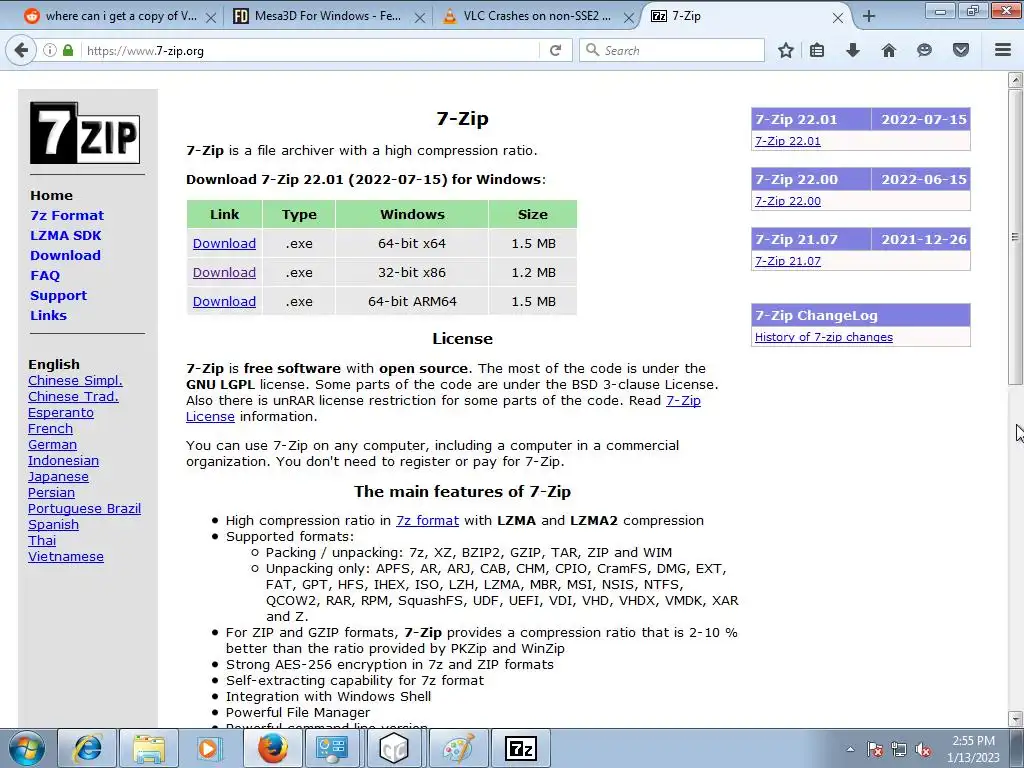The height and width of the screenshot is (768, 1024).
Task: Open LZMA SDK sidebar link
Action: click(65, 236)
